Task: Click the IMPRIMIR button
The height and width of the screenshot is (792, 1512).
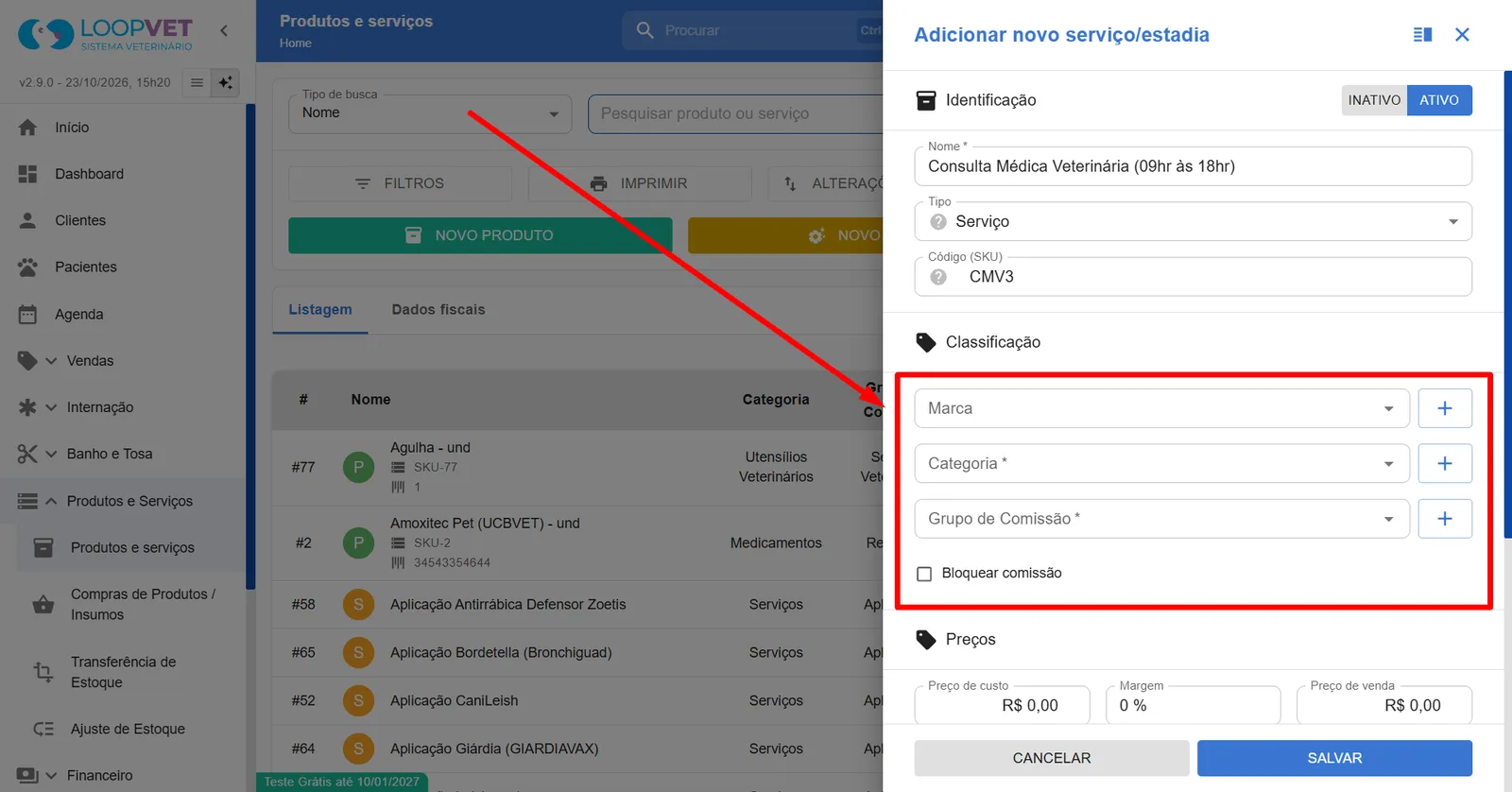Action: click(640, 183)
